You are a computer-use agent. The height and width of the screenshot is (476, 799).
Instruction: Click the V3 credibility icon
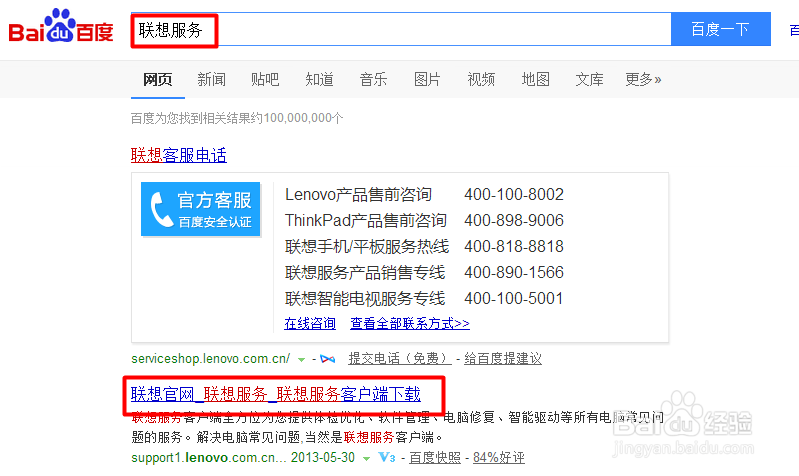pos(387,458)
